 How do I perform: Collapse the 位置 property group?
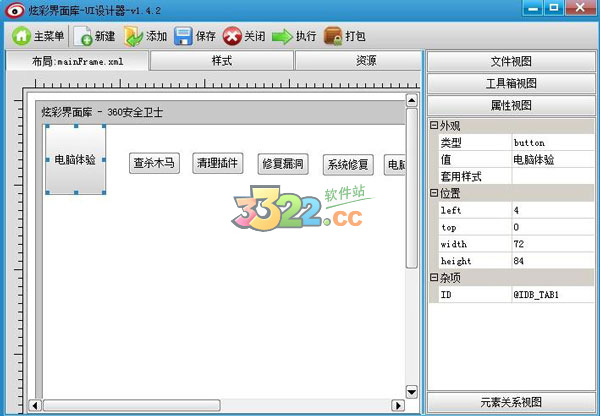tap(434, 193)
